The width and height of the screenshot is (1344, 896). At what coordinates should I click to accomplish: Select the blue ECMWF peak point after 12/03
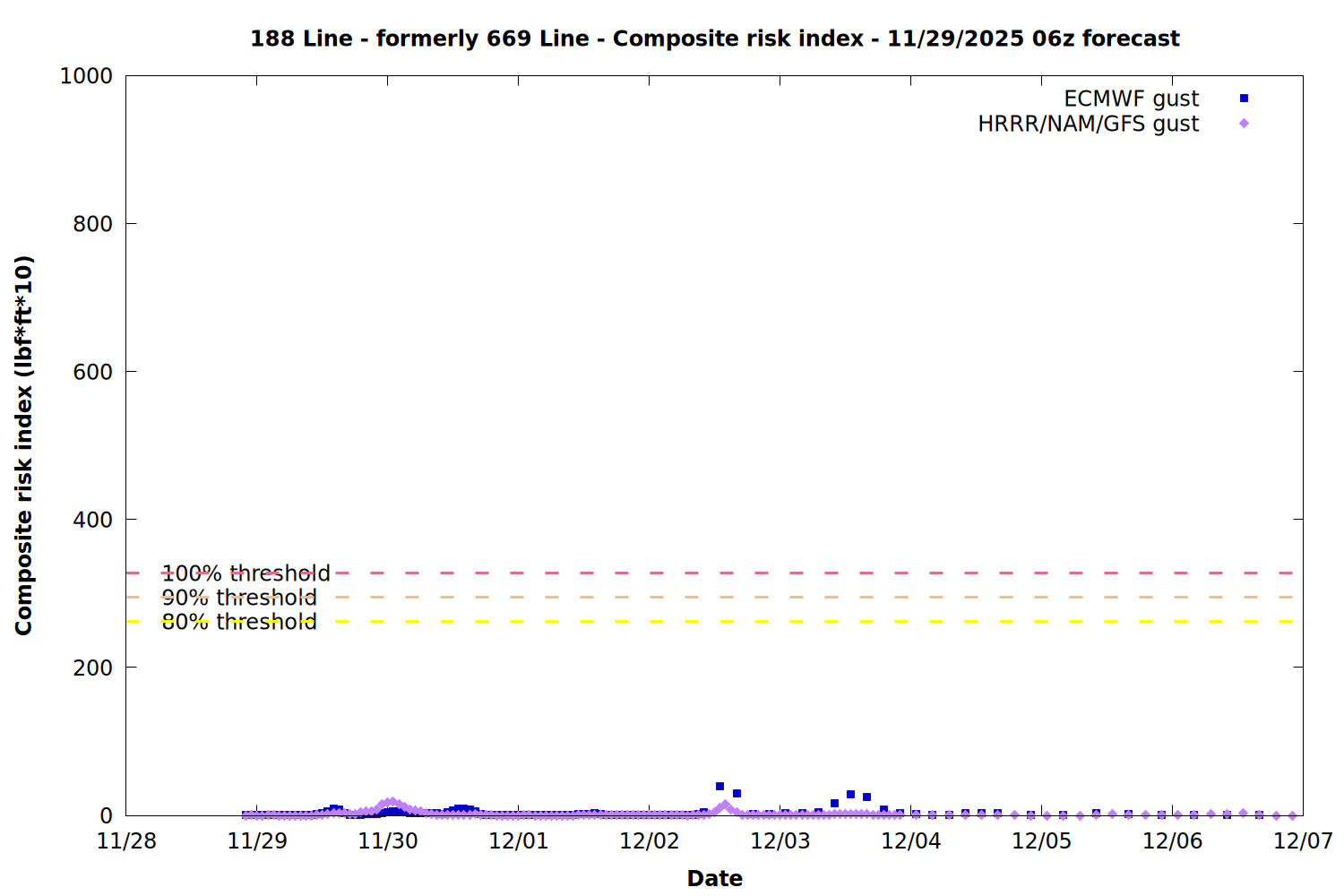coord(850,795)
